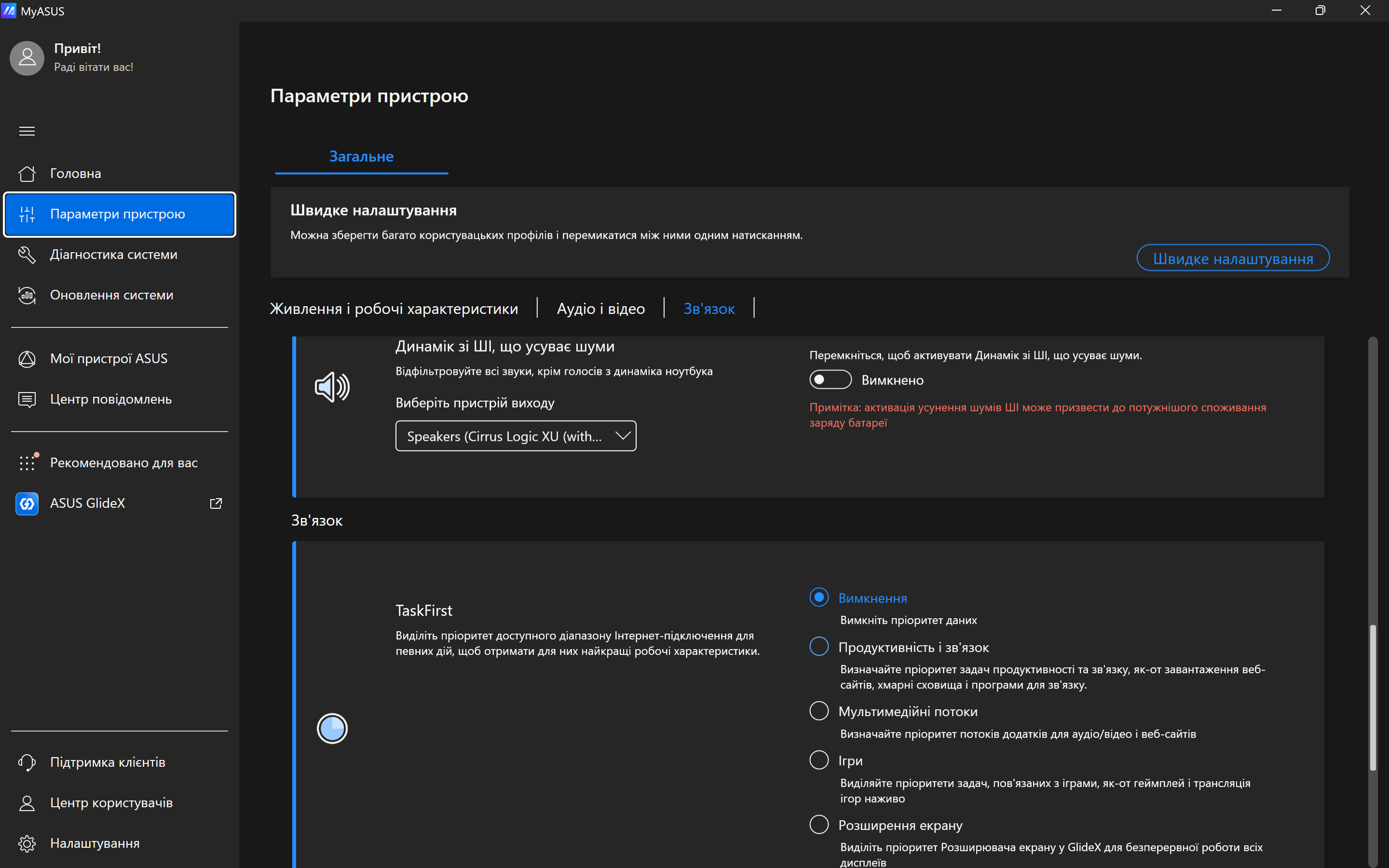Open Головна in the sidebar

[120, 174]
